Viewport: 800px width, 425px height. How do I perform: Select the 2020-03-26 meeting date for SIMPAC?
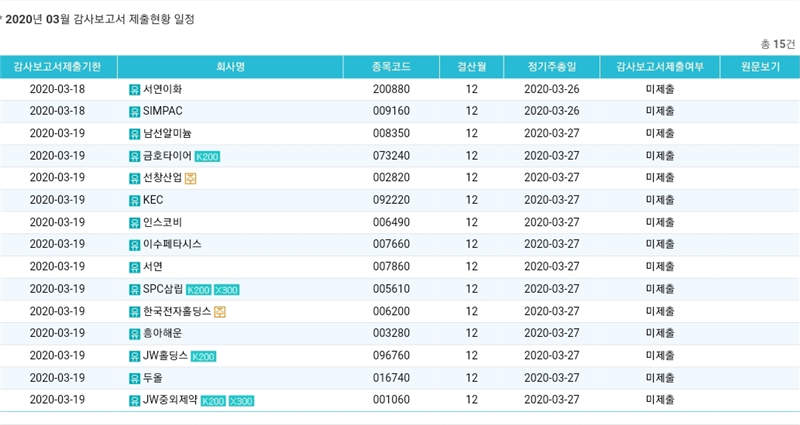(x=552, y=111)
